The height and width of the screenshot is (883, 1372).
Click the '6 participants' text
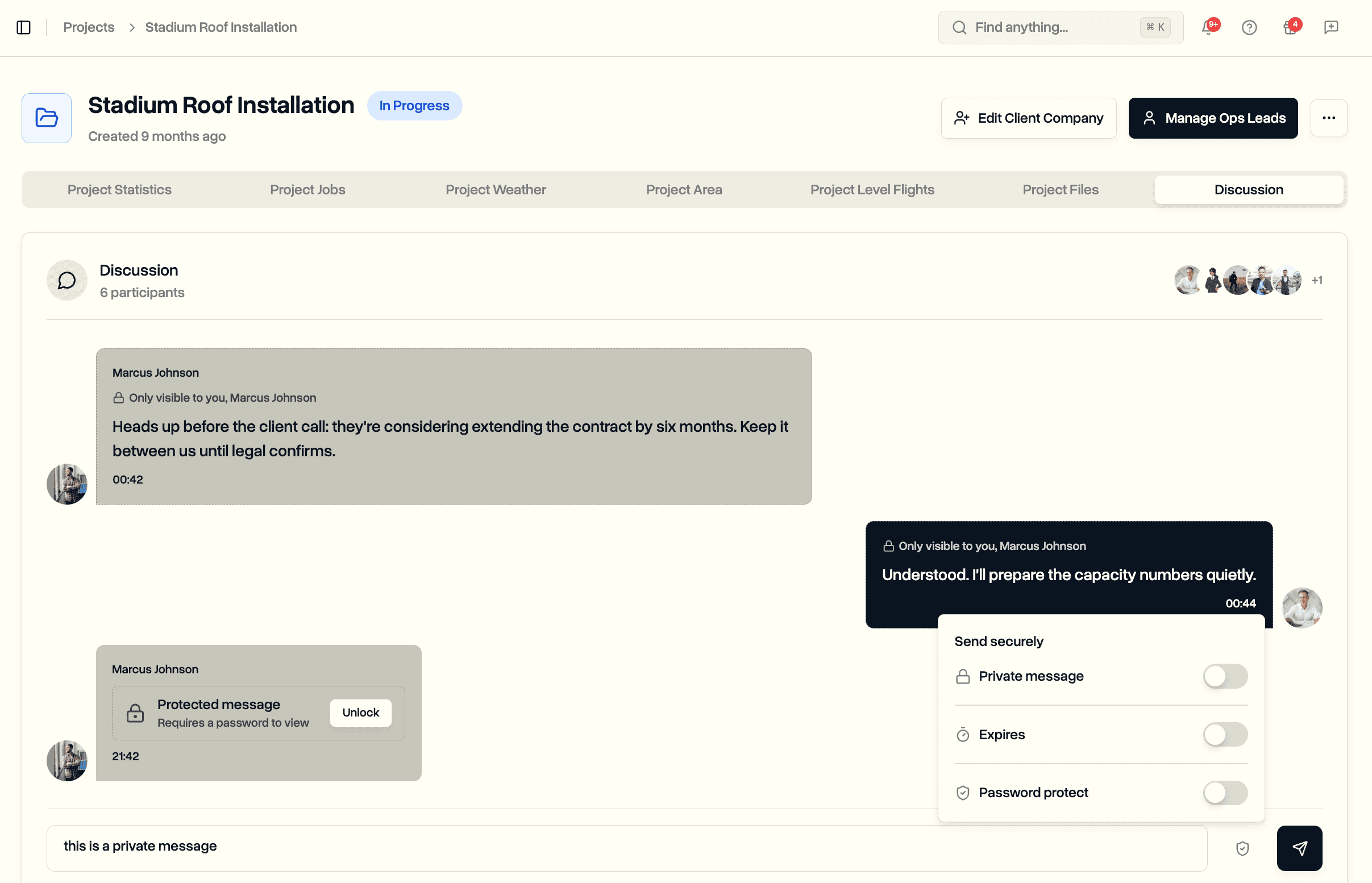pos(142,293)
